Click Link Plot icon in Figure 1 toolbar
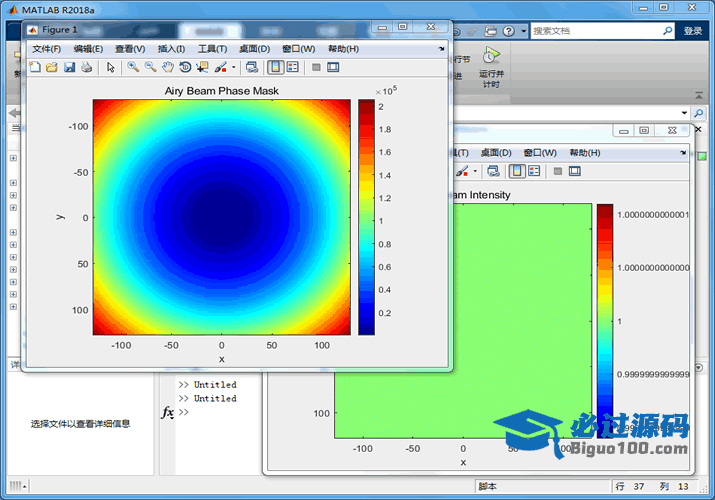Viewport: 715px width, 500px height. 252,67
